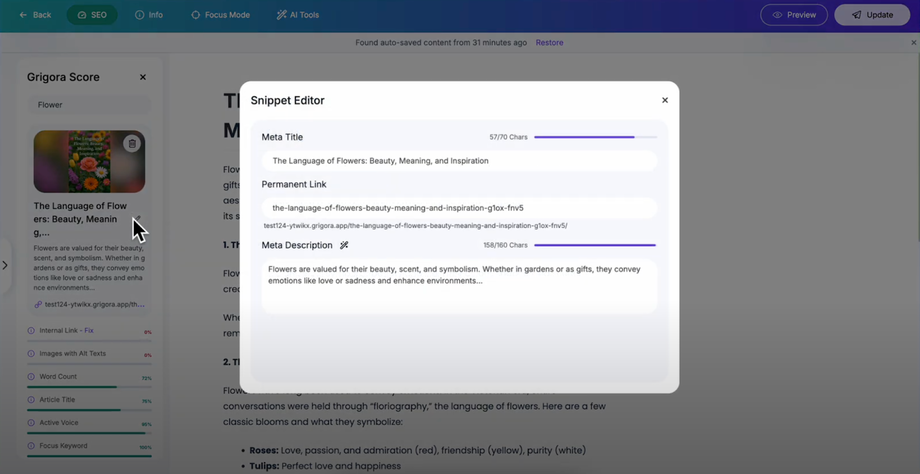Click the Update button

[x=872, y=15]
